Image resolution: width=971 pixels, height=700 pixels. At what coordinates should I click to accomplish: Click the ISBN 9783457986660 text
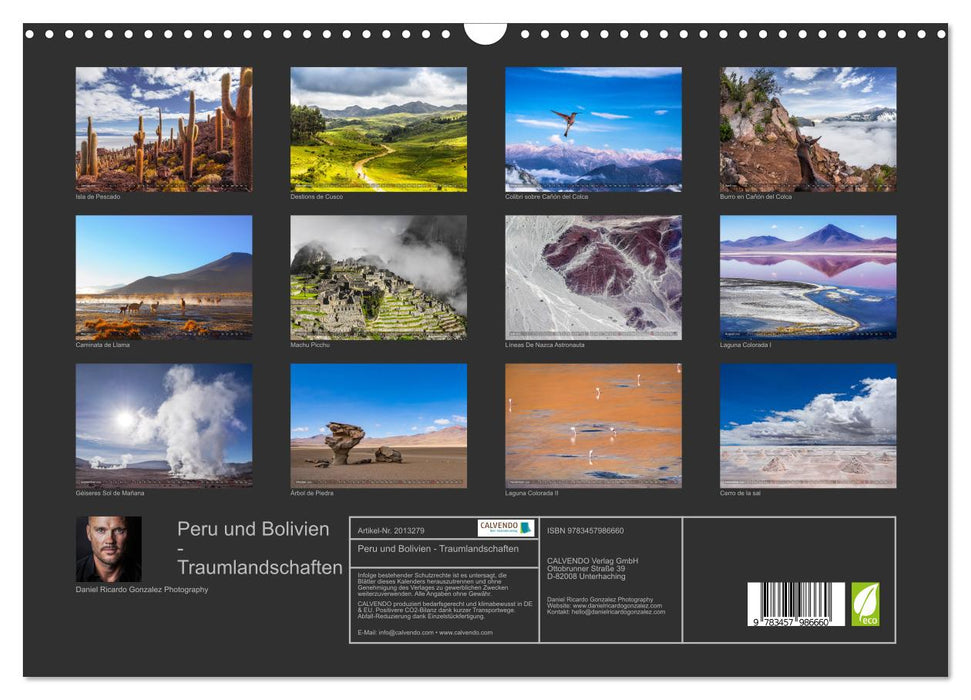(x=586, y=530)
